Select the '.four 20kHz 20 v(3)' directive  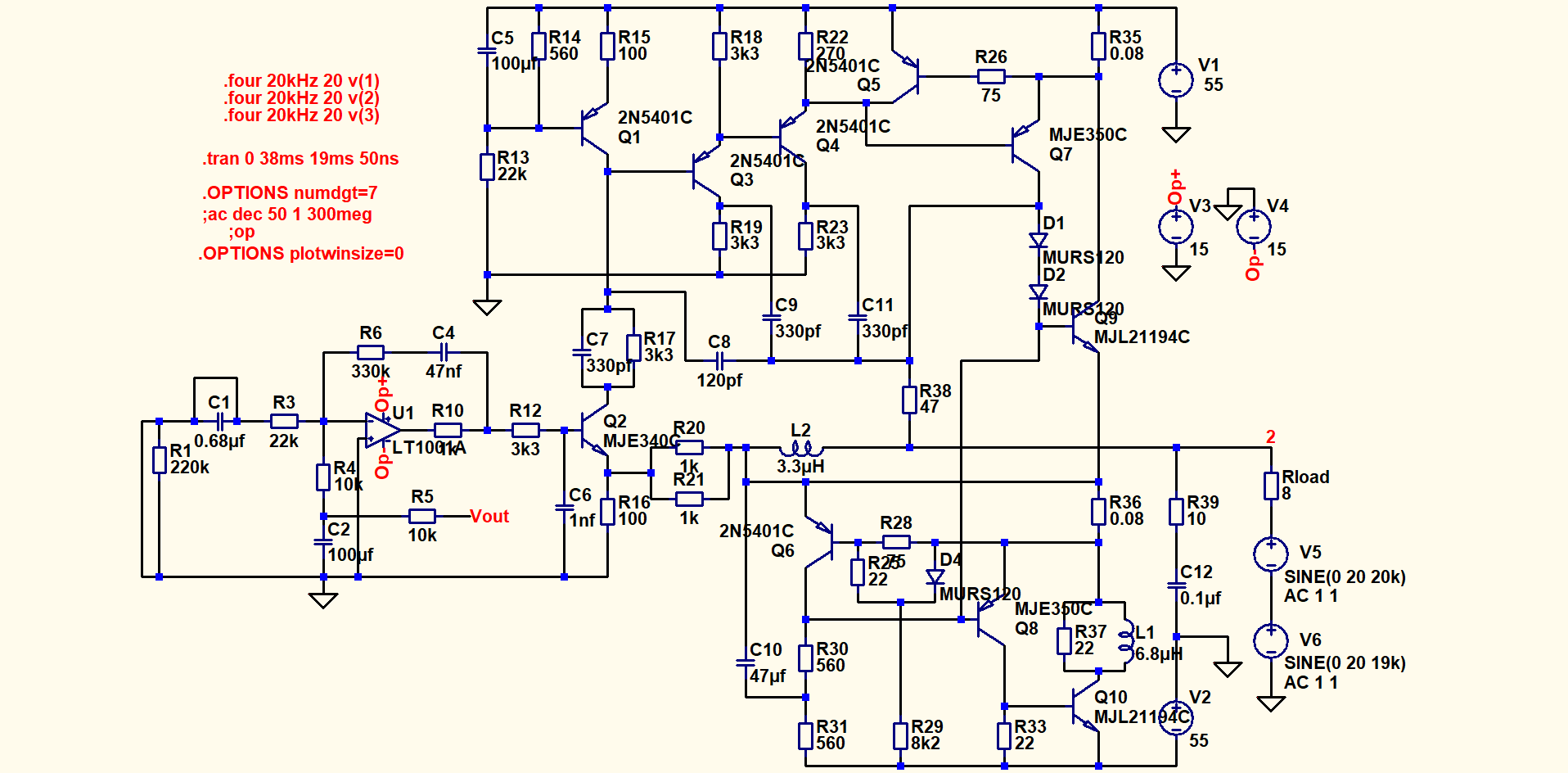(301, 115)
